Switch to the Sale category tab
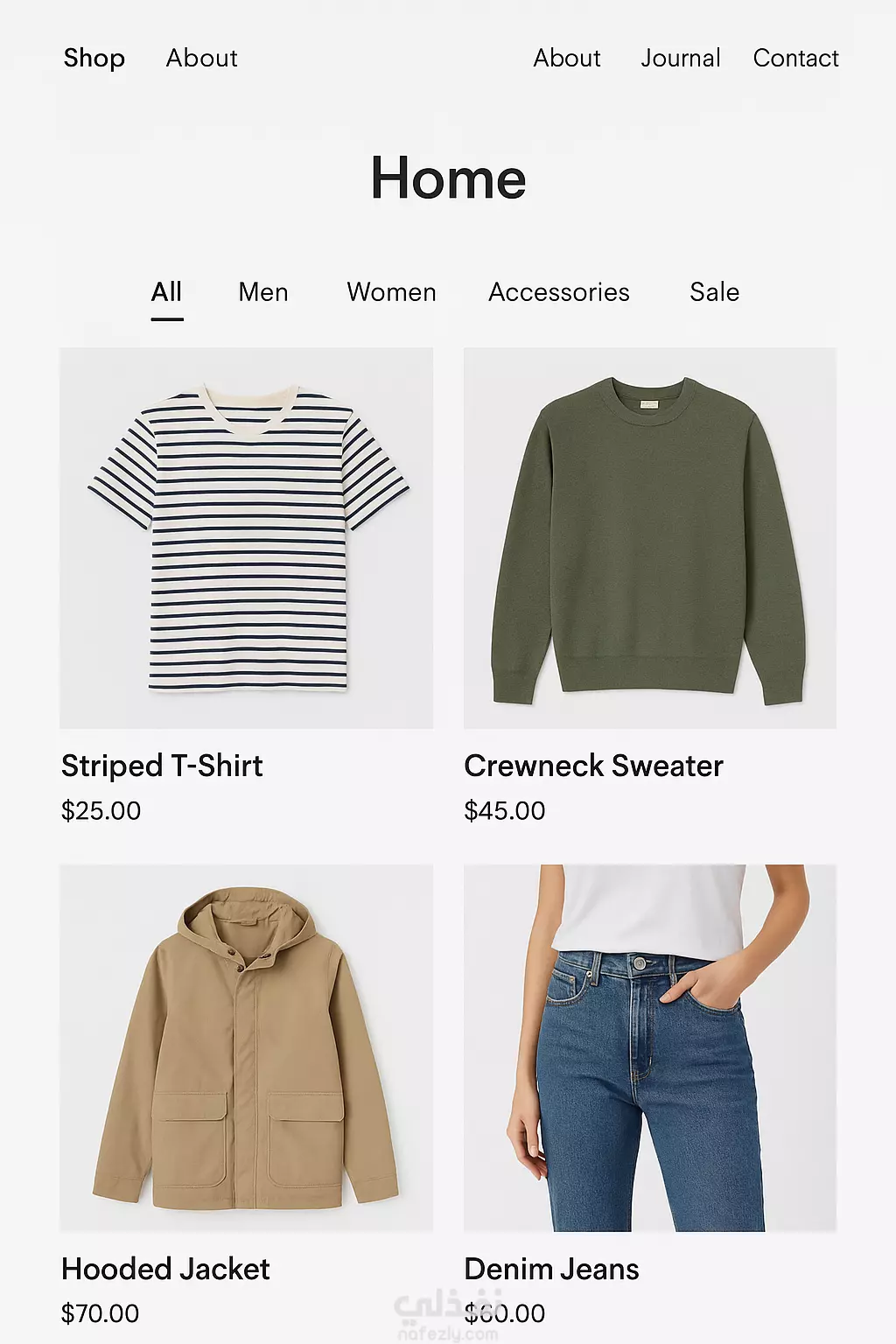 [x=714, y=292]
